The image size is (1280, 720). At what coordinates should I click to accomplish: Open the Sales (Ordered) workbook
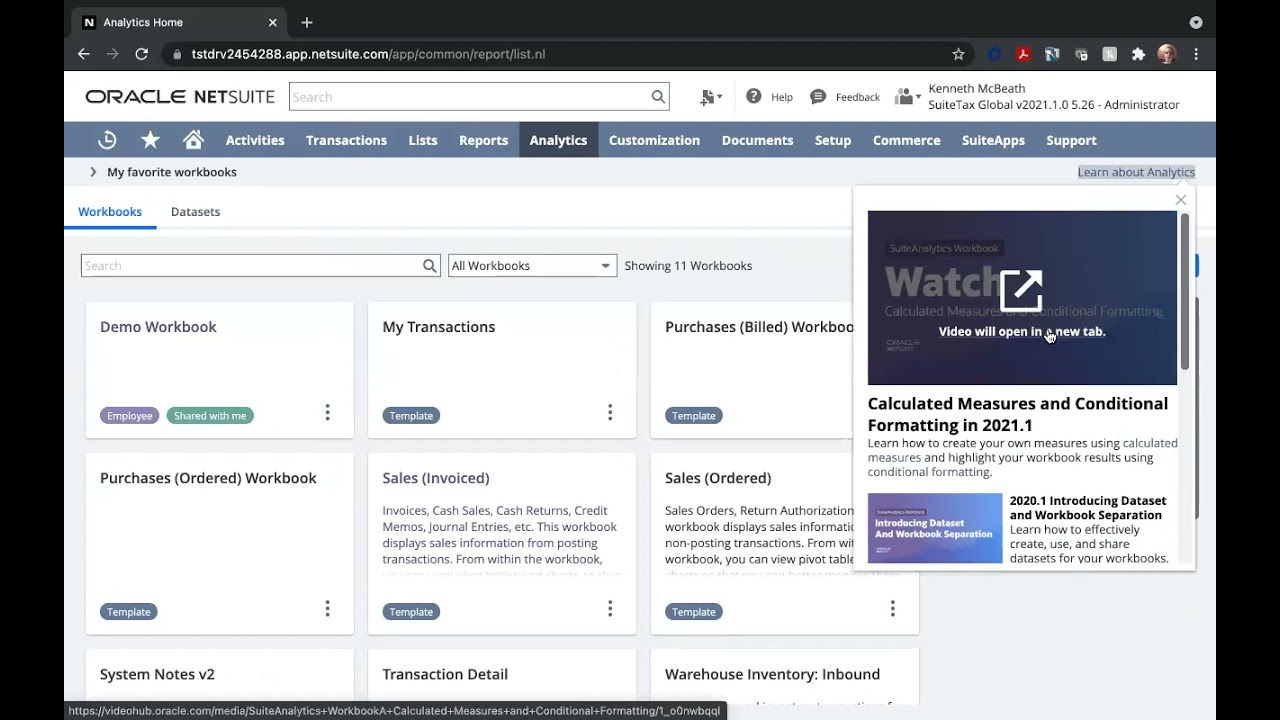tap(718, 478)
